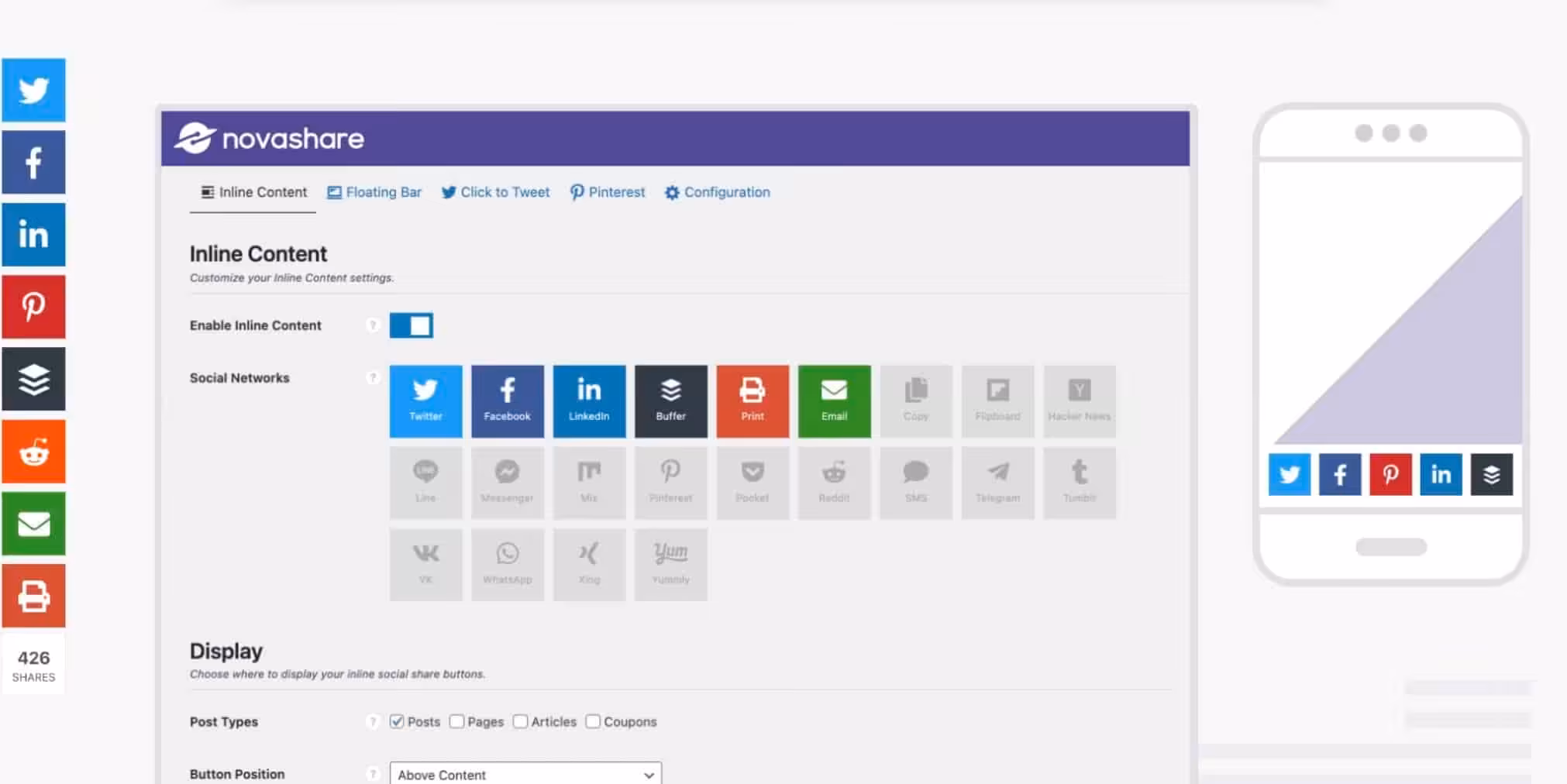Uncheck the Posts post type checkbox

[397, 721]
